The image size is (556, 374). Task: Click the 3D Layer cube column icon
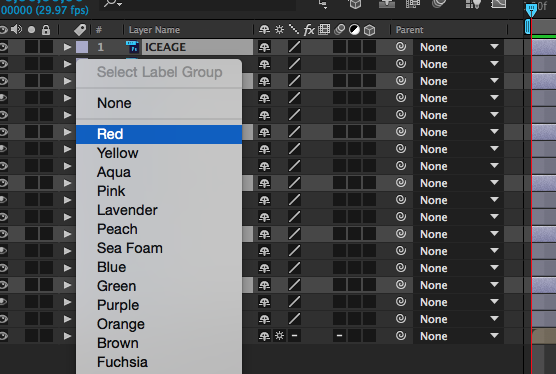pos(369,30)
